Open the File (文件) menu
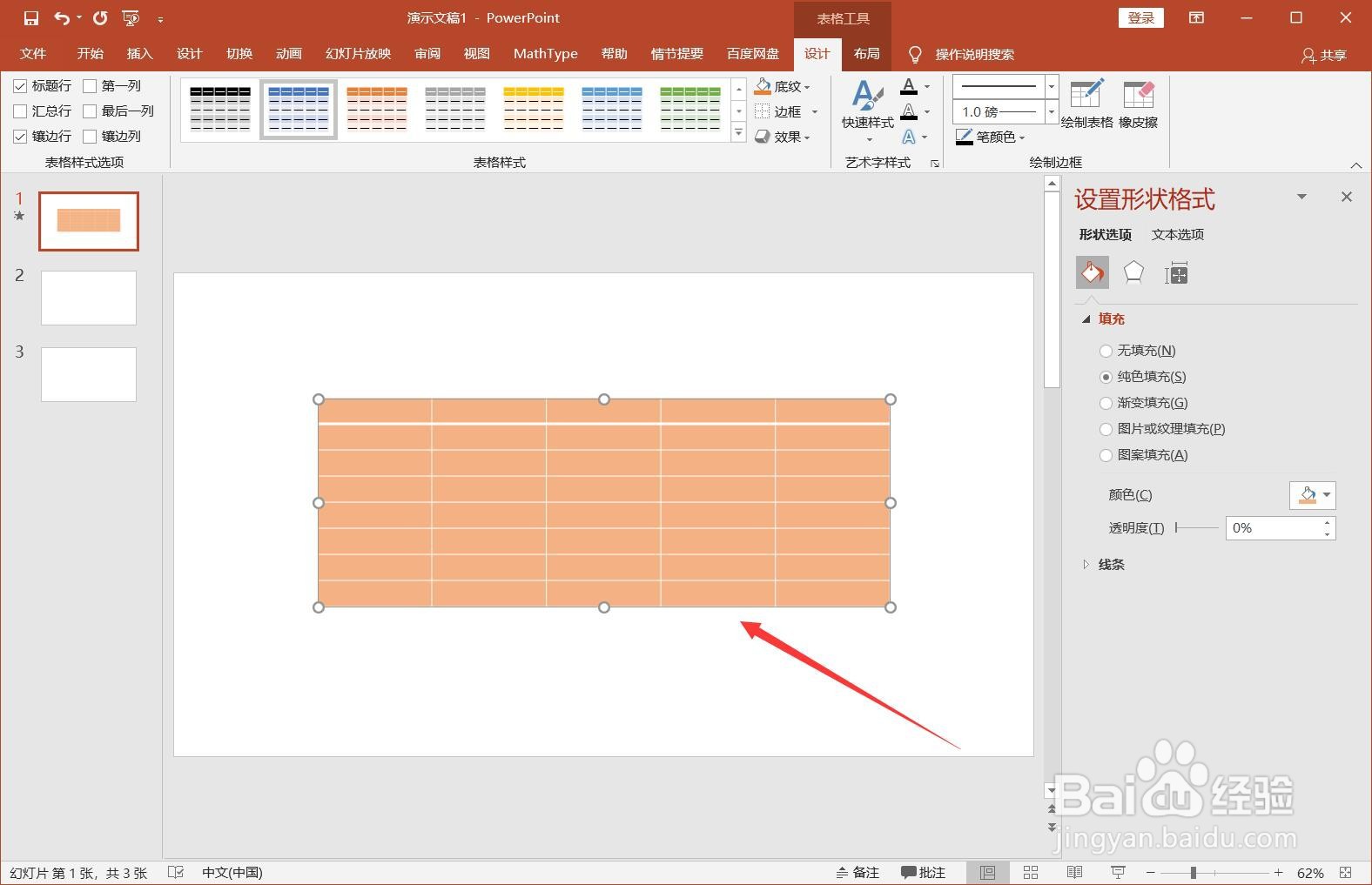 [33, 54]
